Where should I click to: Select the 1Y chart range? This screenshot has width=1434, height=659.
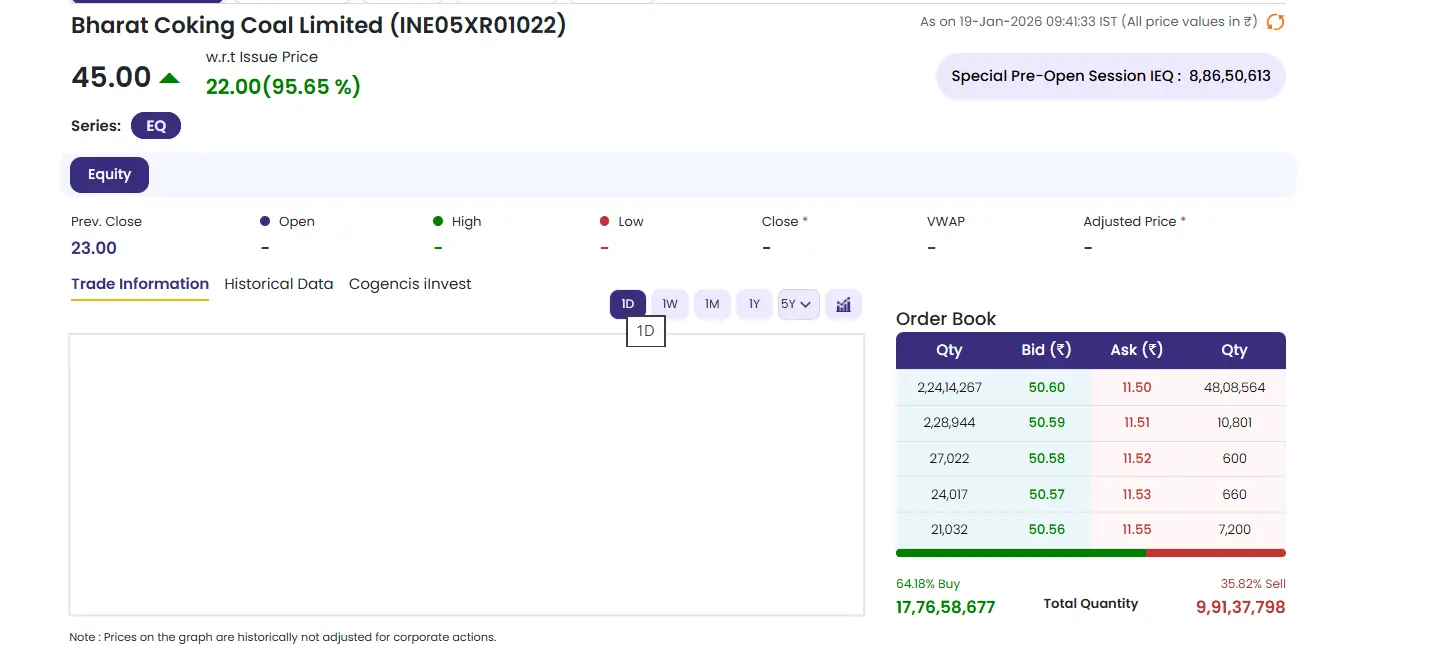[x=754, y=304]
